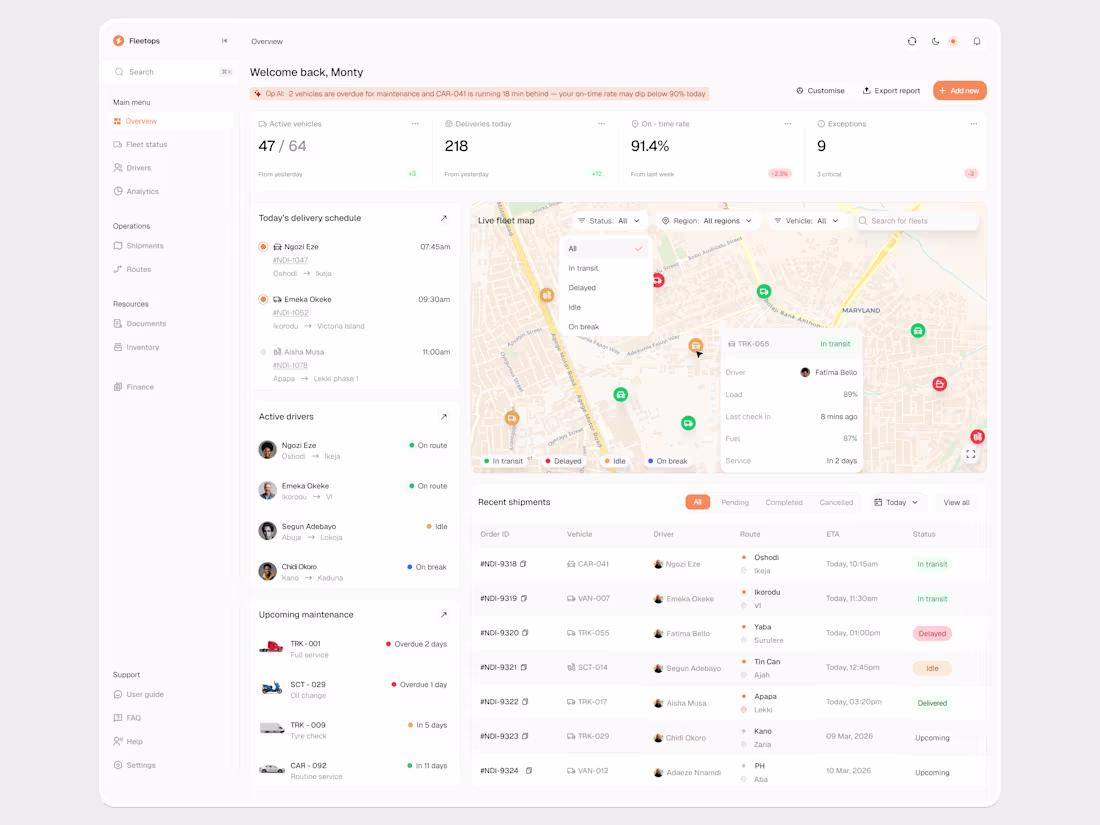
Task: Click fullscreen icon on fleet map
Action: [971, 455]
